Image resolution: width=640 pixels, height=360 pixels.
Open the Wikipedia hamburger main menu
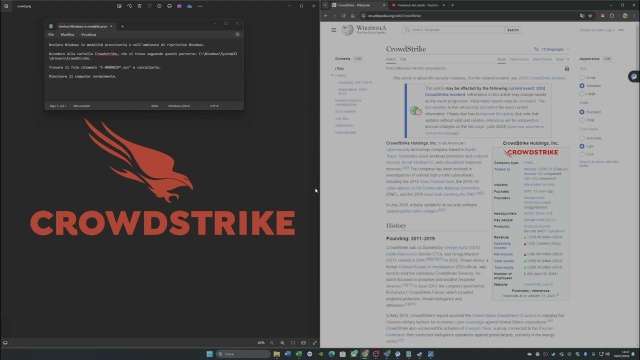333,30
